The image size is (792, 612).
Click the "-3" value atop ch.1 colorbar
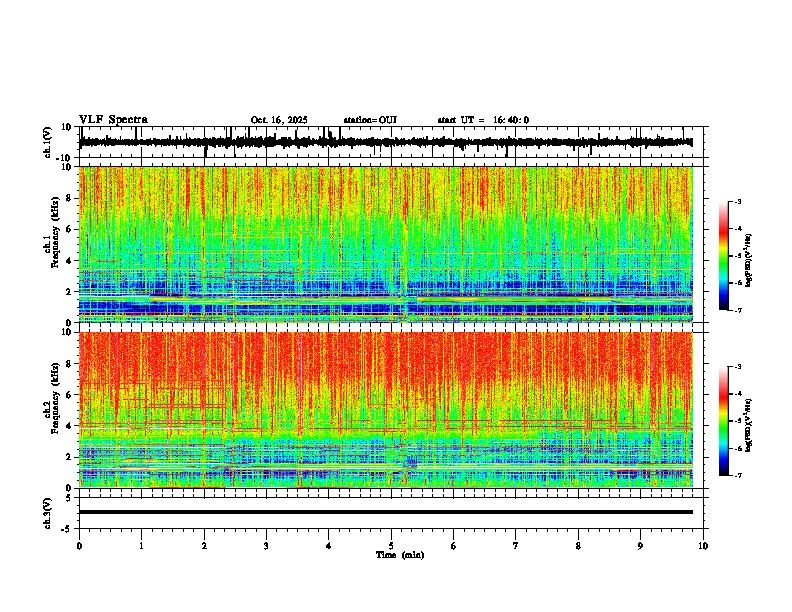point(738,201)
